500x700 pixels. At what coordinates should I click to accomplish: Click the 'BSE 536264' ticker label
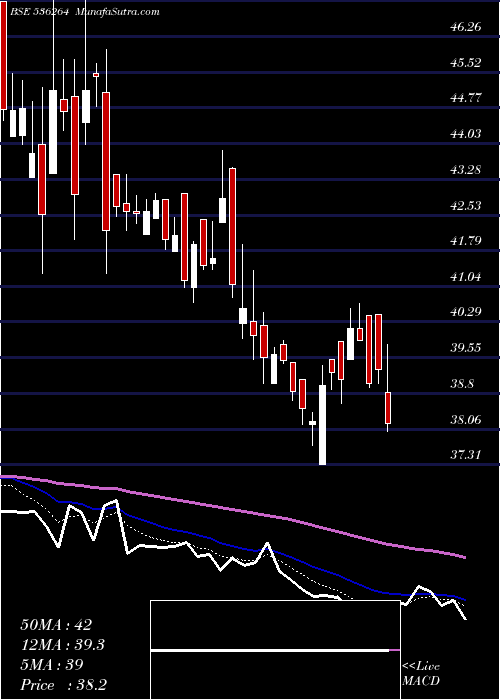(40, 12)
